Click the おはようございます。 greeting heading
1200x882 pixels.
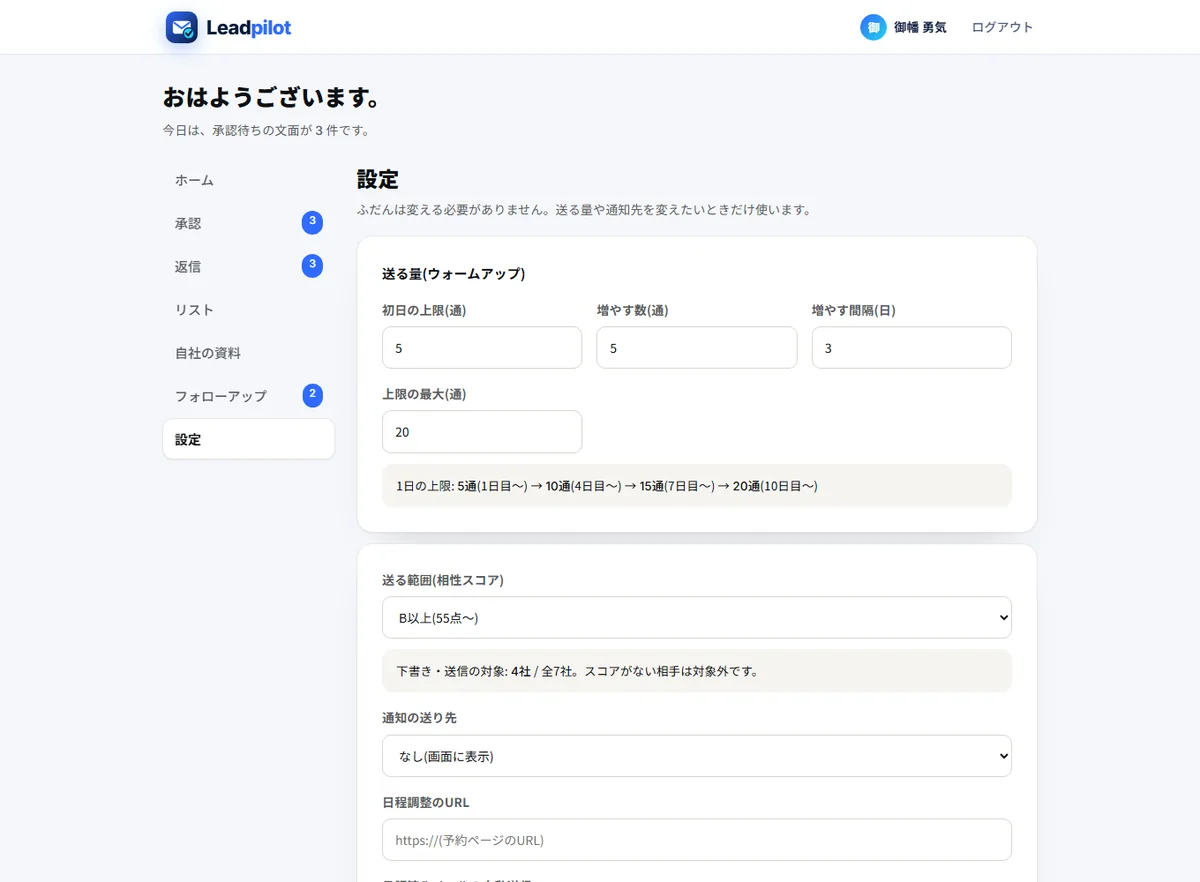click(x=273, y=98)
